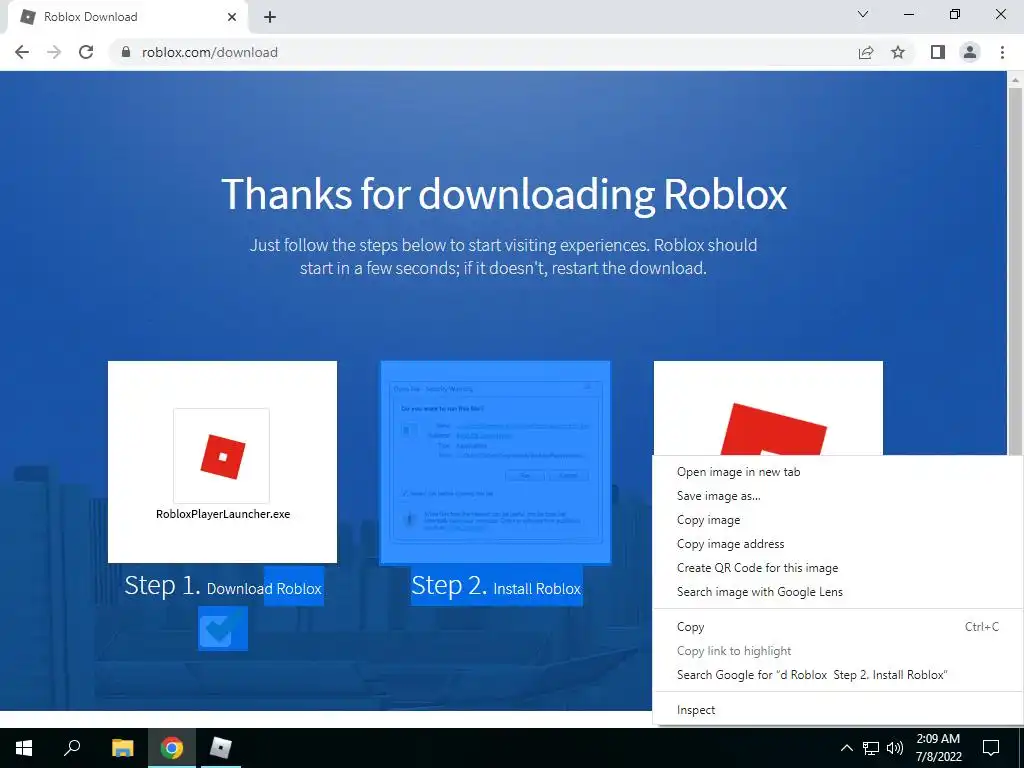Click the address bar URL field
1024x768 pixels.
[x=483, y=52]
